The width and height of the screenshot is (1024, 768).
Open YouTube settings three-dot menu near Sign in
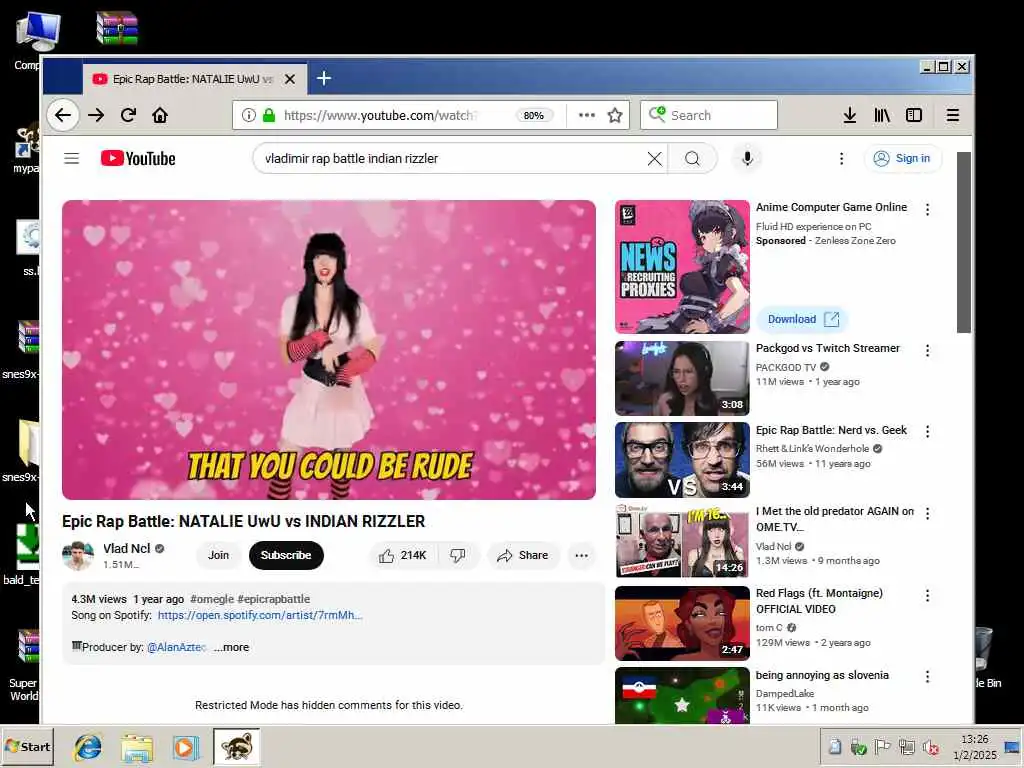click(x=841, y=159)
